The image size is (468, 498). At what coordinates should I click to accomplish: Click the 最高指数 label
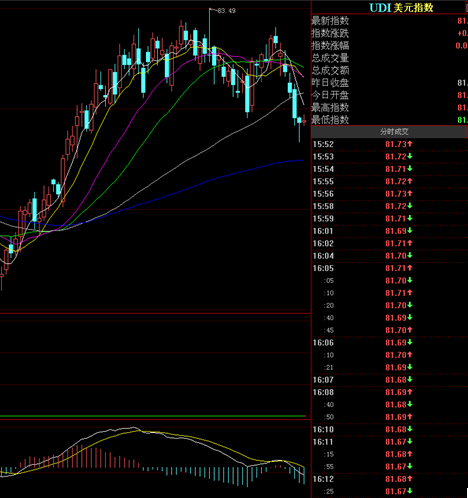330,107
